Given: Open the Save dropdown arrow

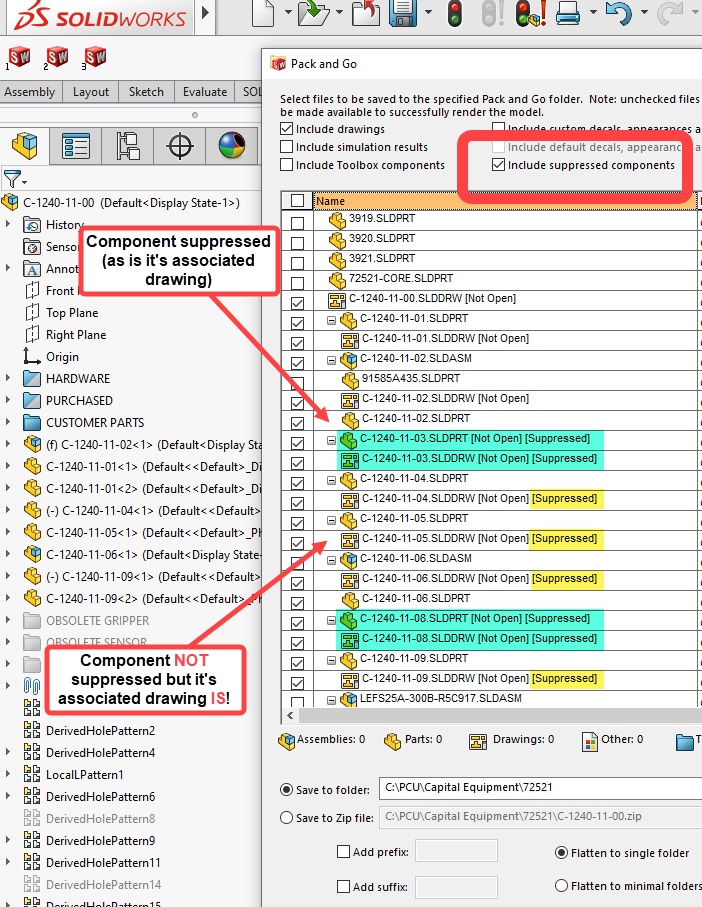Looking at the screenshot, I should coord(428,12).
